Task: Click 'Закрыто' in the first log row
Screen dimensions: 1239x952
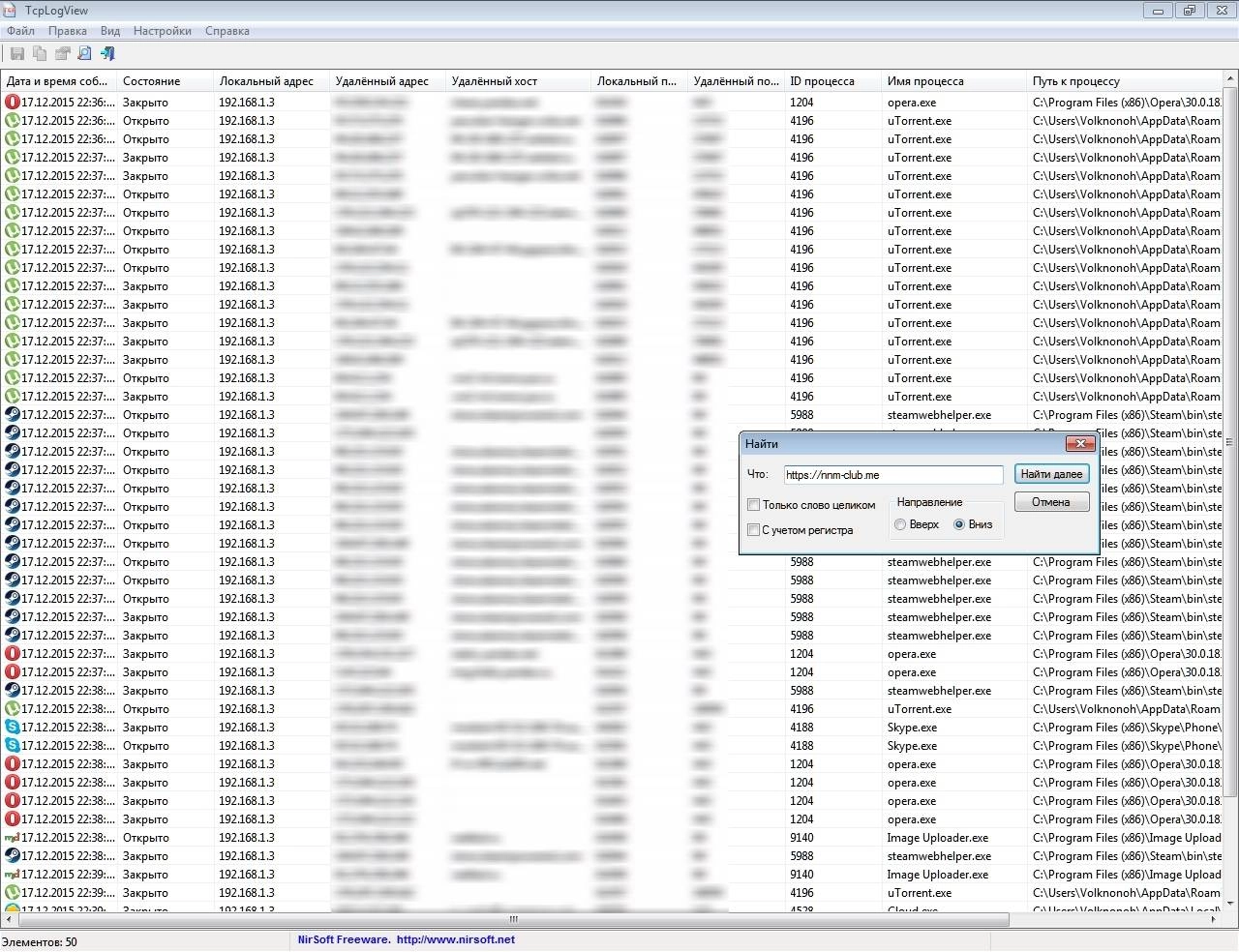Action: pyautogui.click(x=145, y=103)
